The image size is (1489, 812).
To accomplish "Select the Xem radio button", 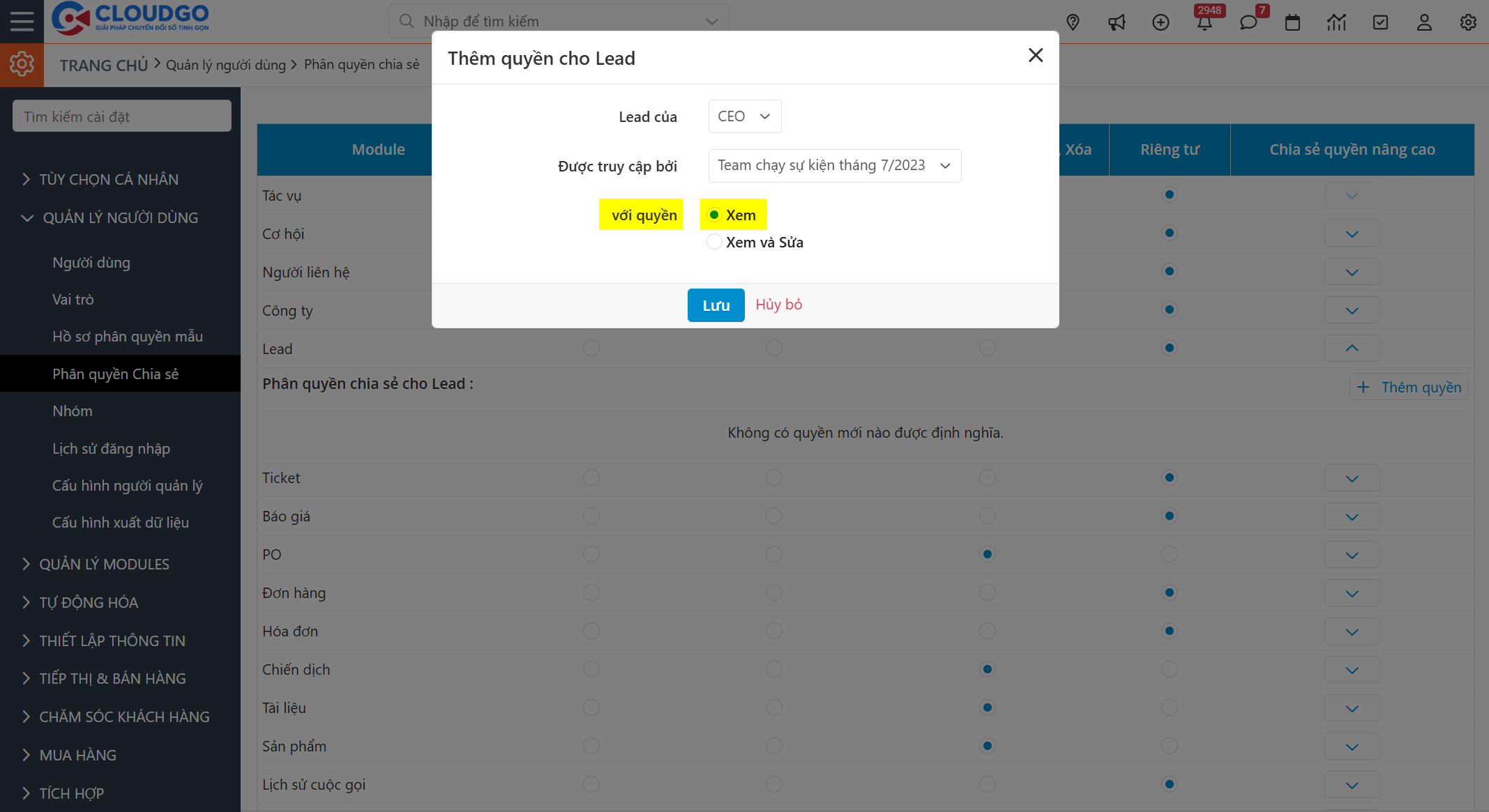I will click(713, 215).
